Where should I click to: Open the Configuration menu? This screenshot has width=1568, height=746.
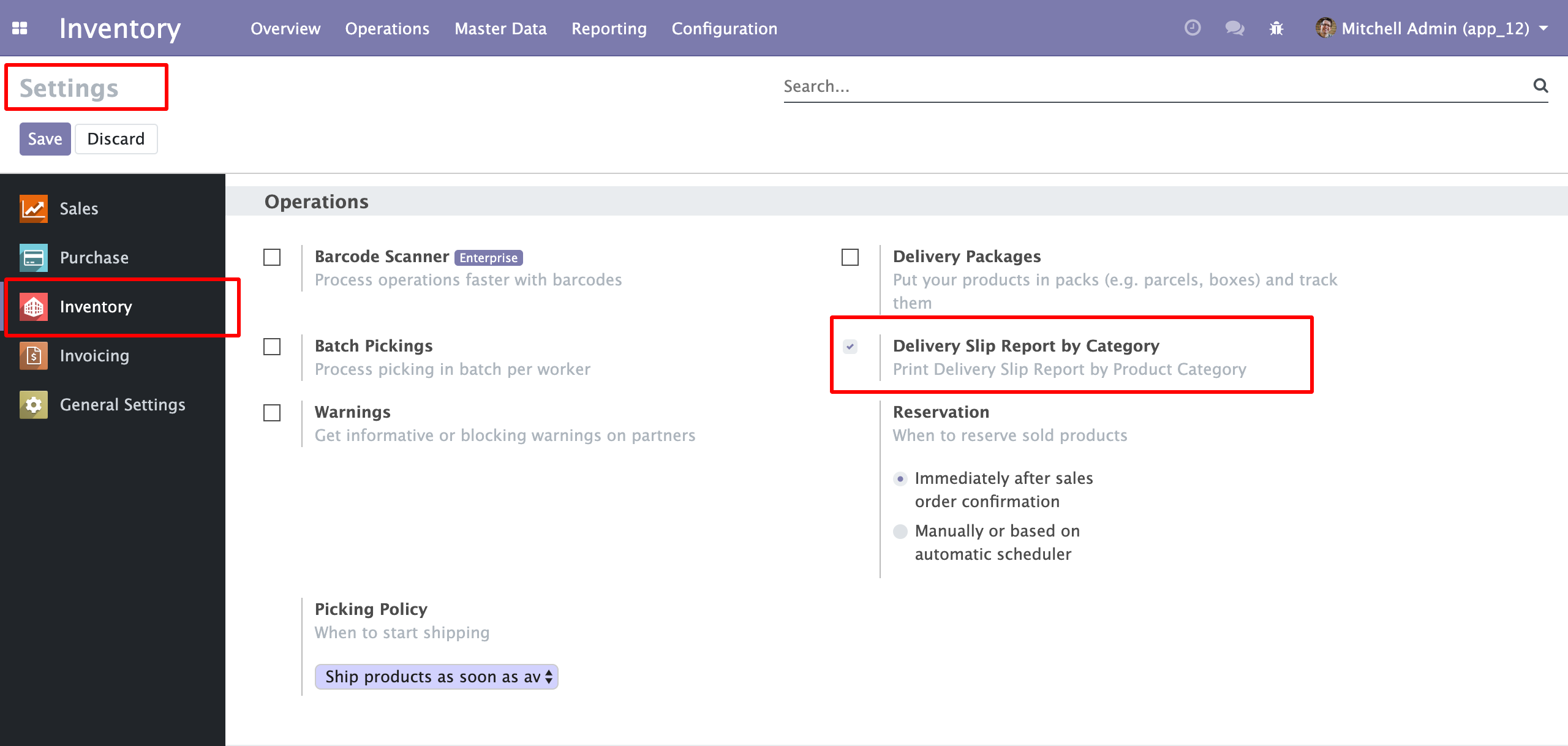pos(724,29)
